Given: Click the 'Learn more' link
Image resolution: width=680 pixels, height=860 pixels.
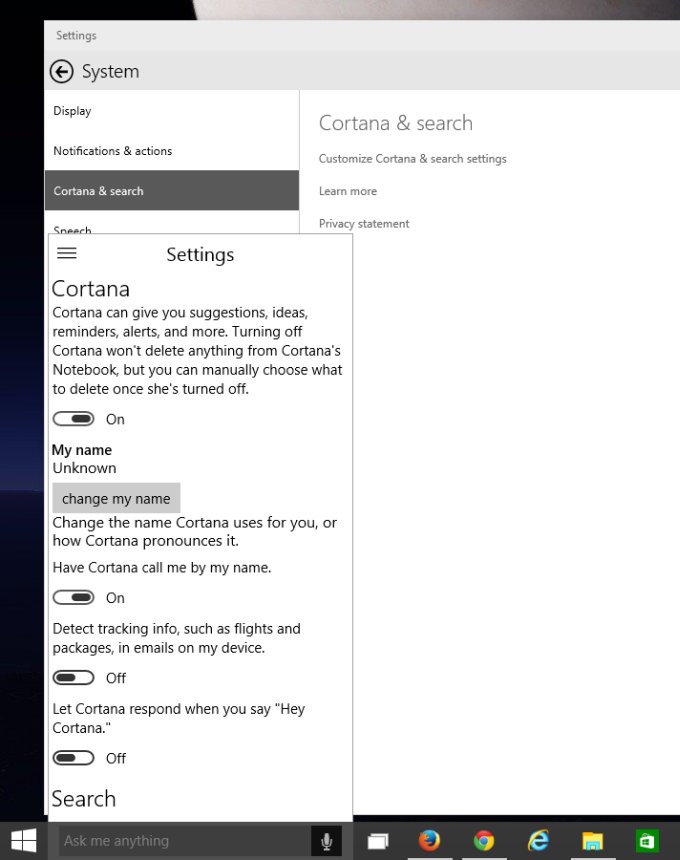Looking at the screenshot, I should pos(348,191).
